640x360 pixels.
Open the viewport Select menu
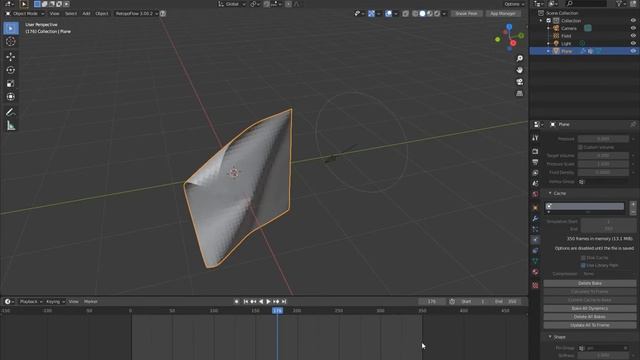71,13
